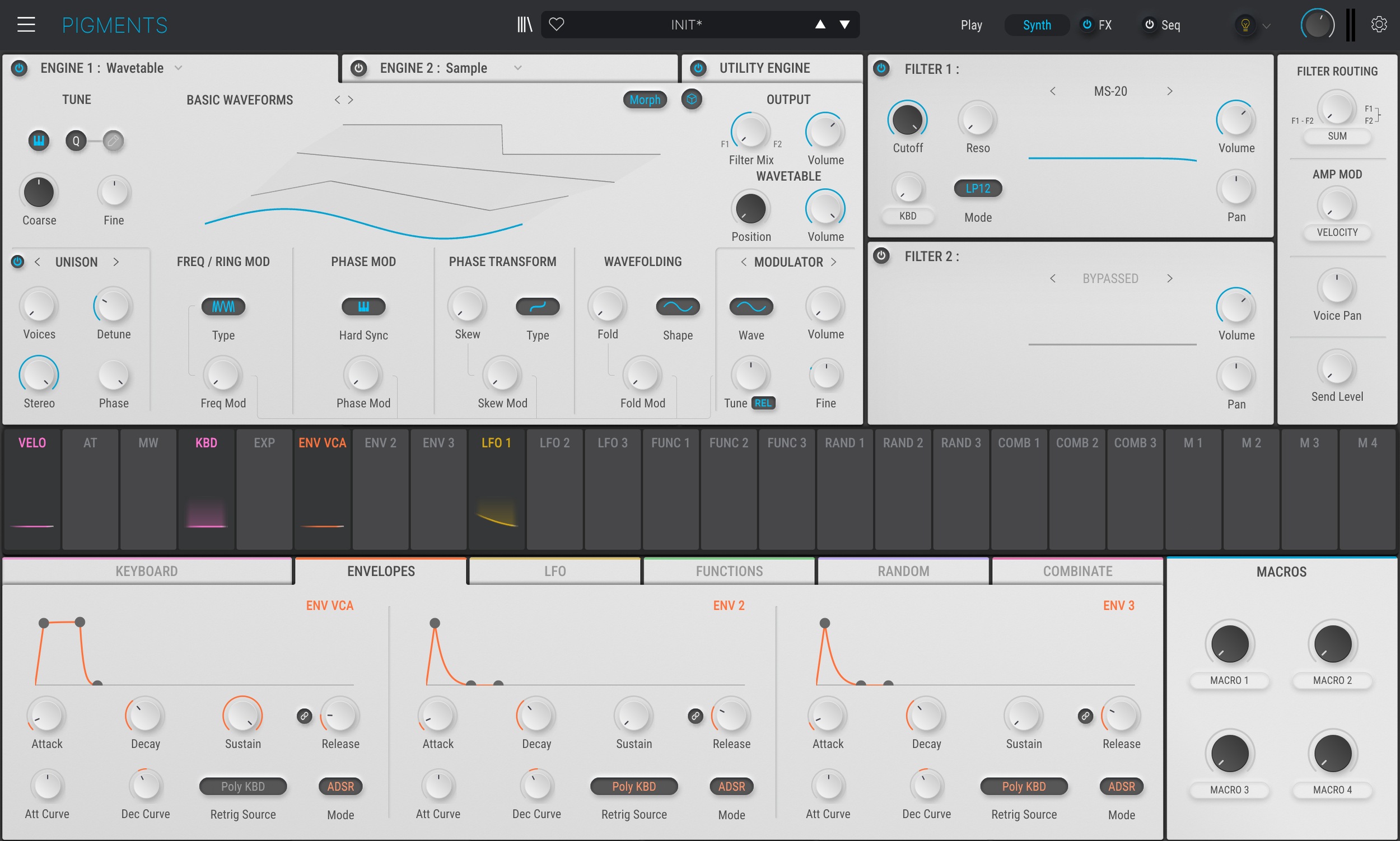This screenshot has height=841, width=1400.
Task: Click Hard Sync keyboard icon
Action: [x=363, y=307]
